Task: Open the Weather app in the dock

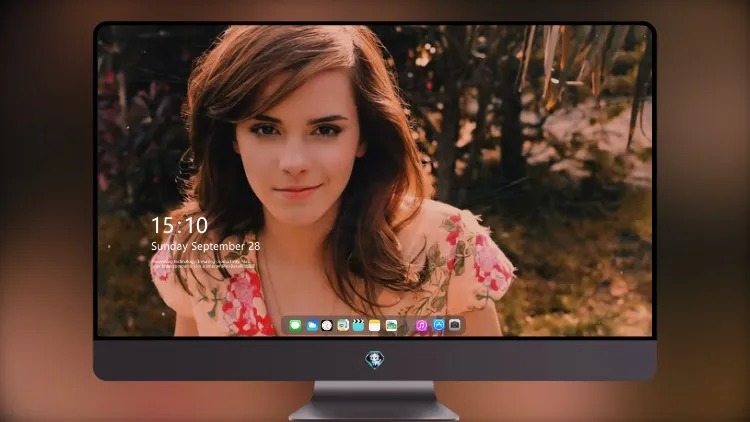Action: coord(311,326)
